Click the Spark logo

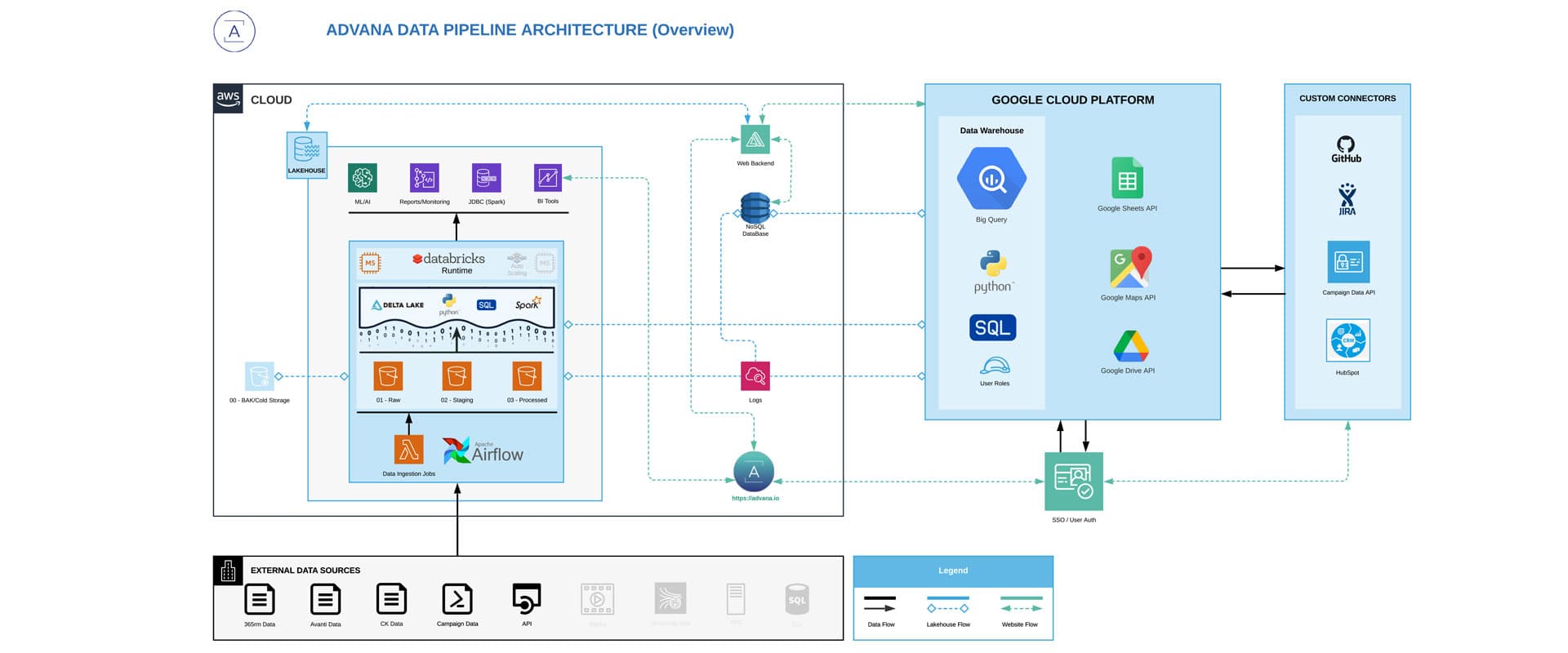click(x=528, y=304)
